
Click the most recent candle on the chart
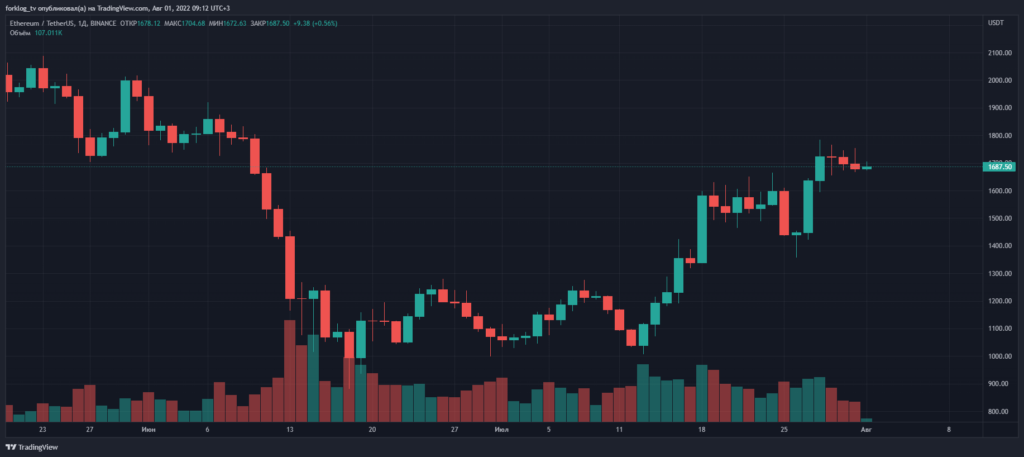click(866, 168)
